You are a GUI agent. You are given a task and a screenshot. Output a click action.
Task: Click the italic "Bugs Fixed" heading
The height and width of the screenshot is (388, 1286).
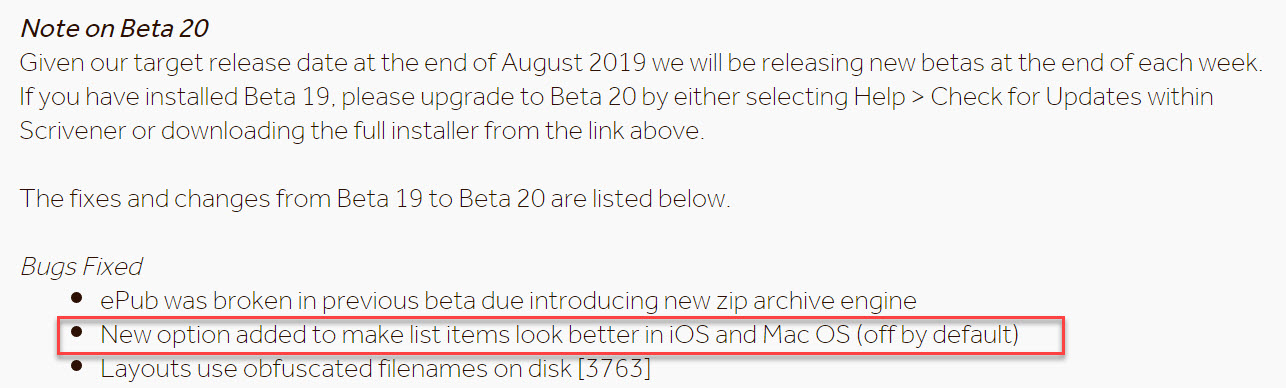click(x=81, y=266)
